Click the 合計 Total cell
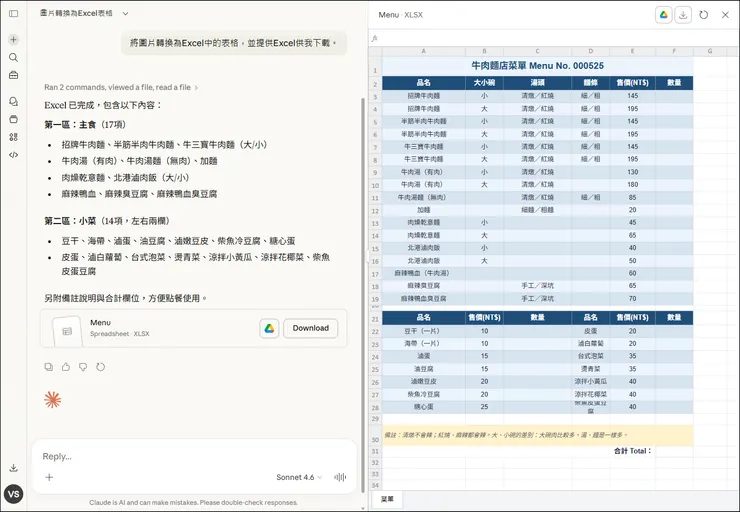This screenshot has height=512, width=740. click(632, 451)
